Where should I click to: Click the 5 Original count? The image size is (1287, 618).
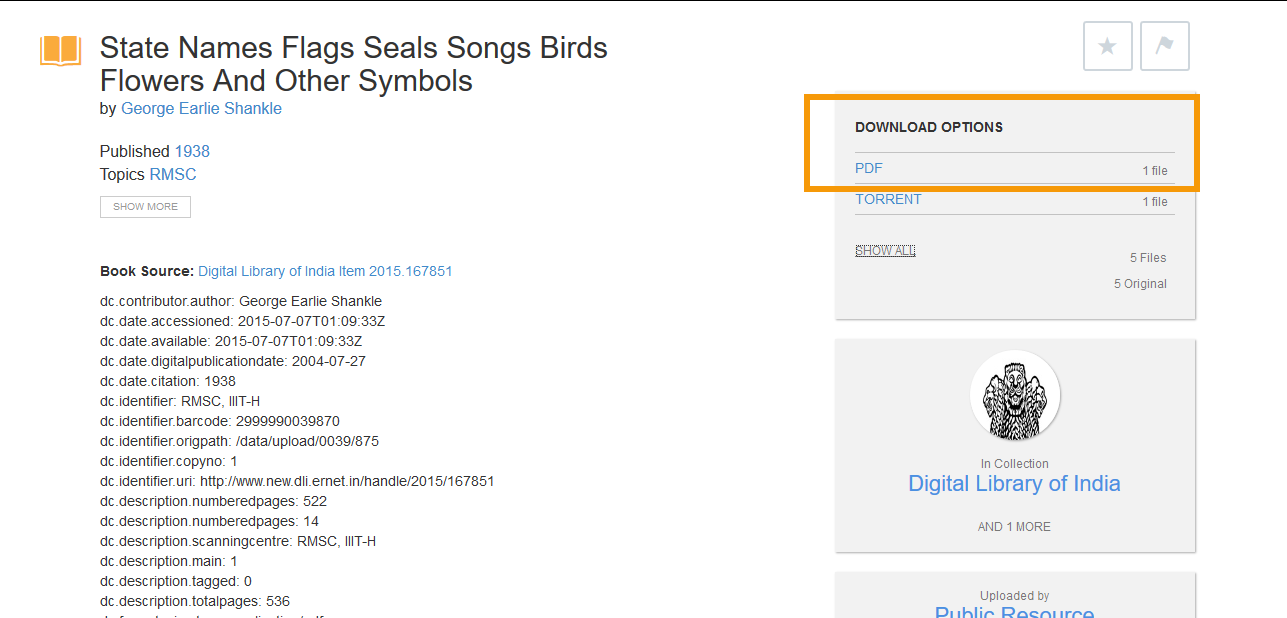click(1140, 284)
